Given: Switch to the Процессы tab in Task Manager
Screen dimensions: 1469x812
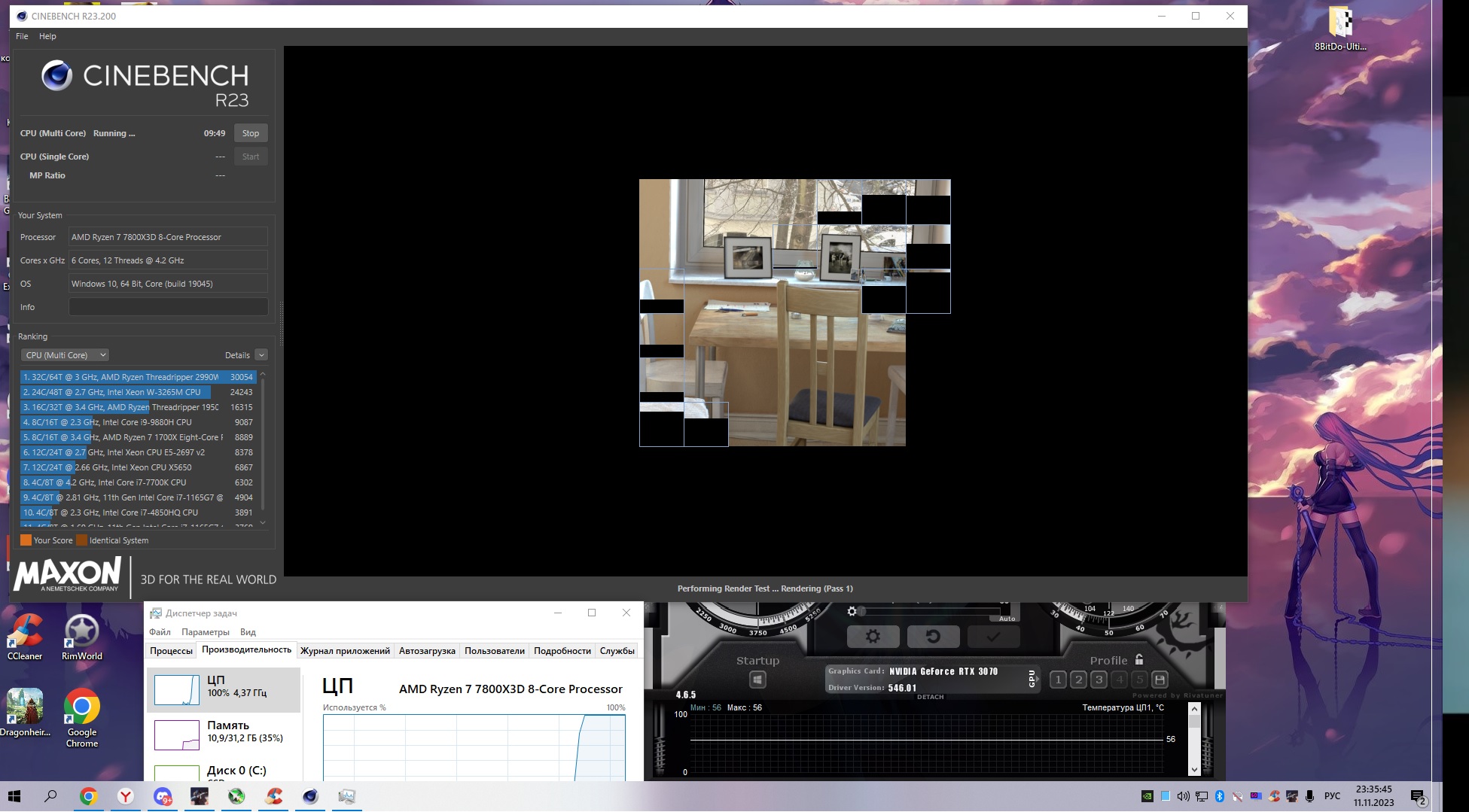Looking at the screenshot, I should click(x=171, y=651).
